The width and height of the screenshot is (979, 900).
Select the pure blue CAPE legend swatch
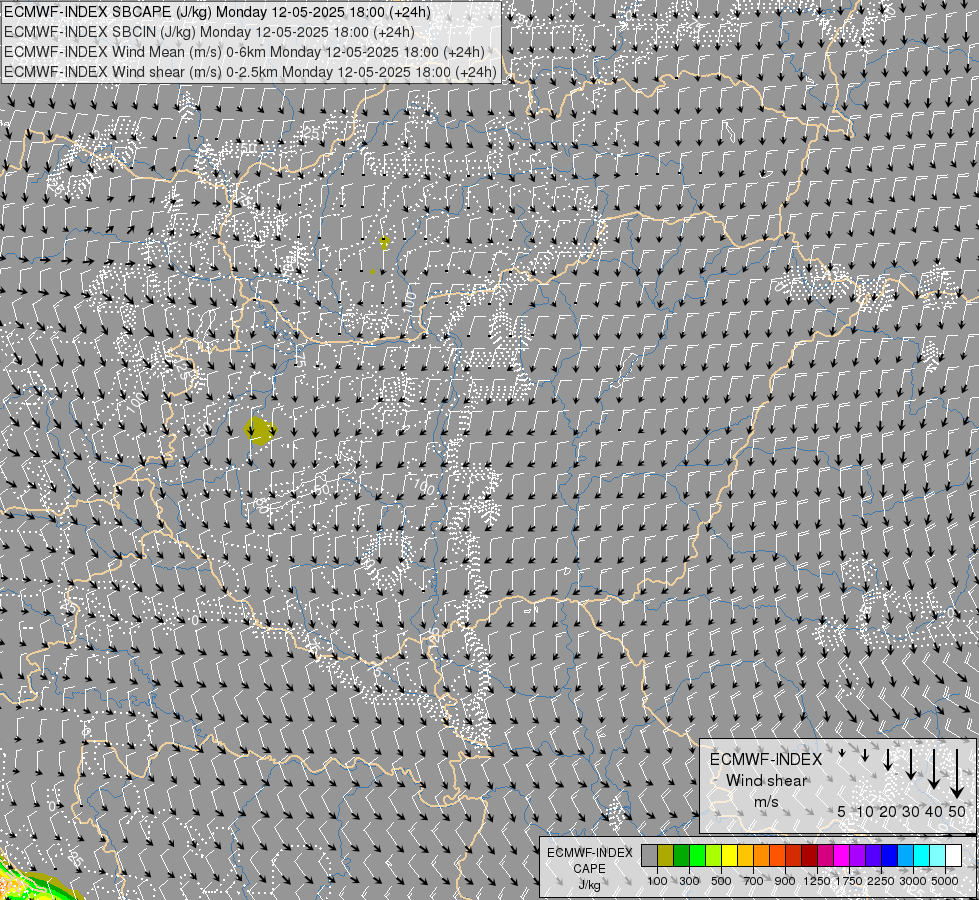890,856
